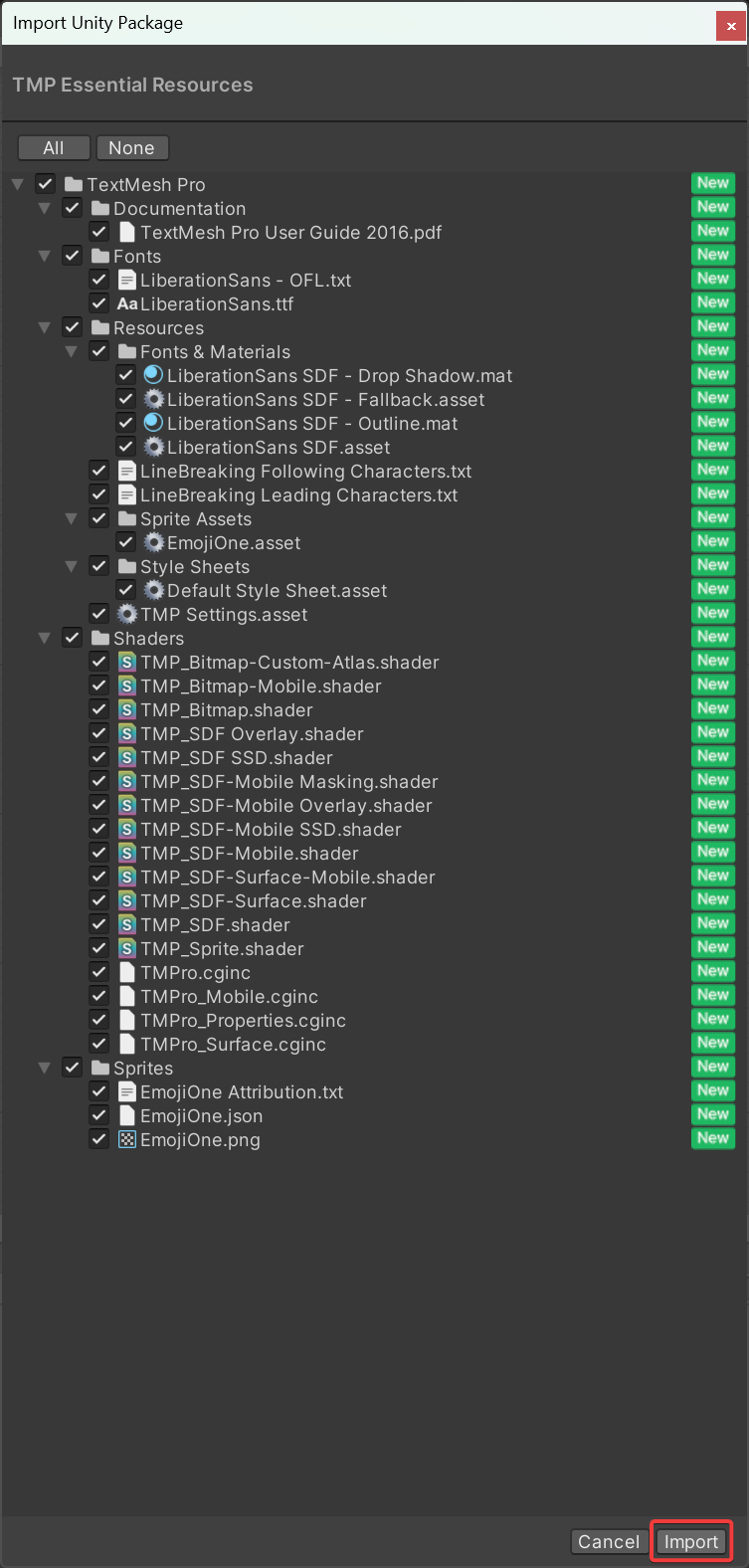Click the EmojiOne.asset gear icon
This screenshot has width=749, height=1568.
coord(153,543)
